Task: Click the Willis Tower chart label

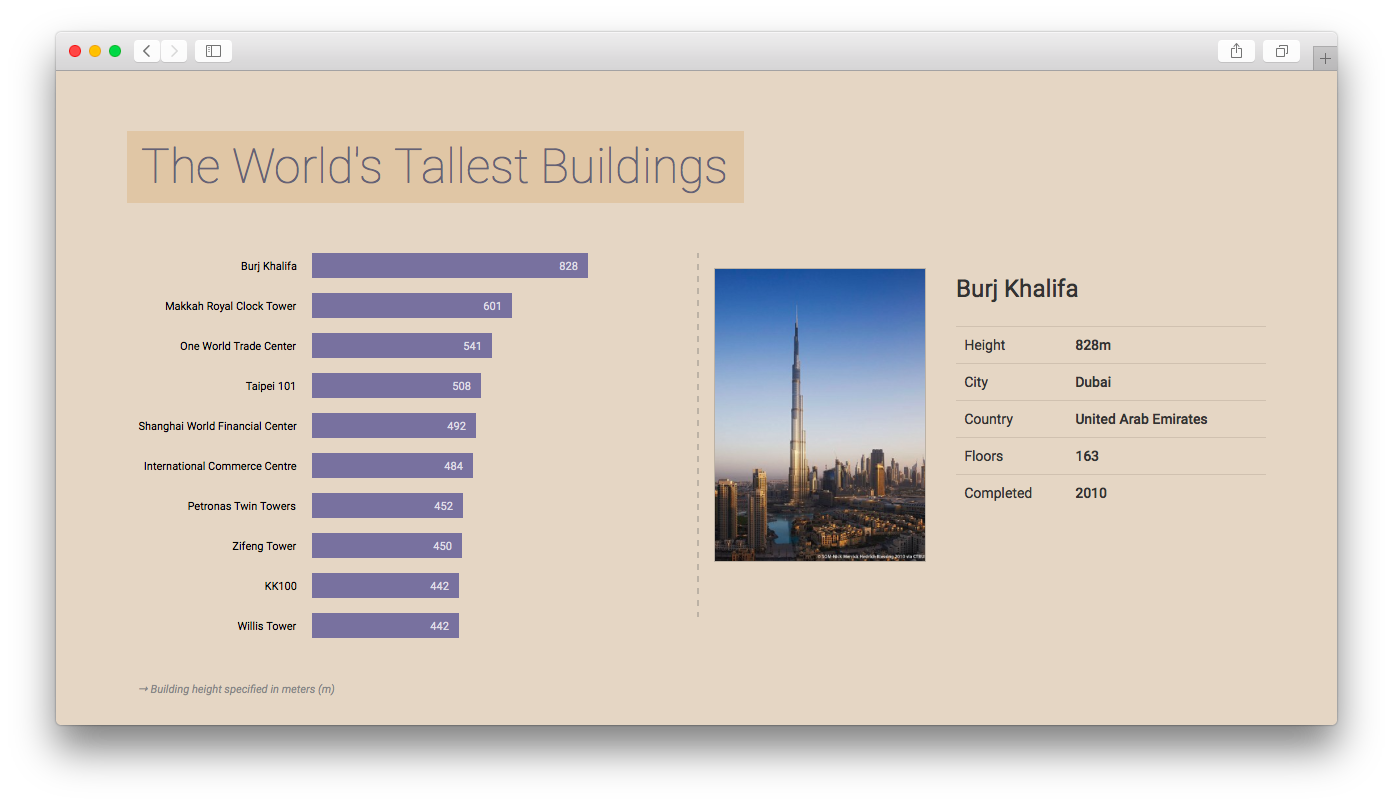Action: tap(267, 626)
